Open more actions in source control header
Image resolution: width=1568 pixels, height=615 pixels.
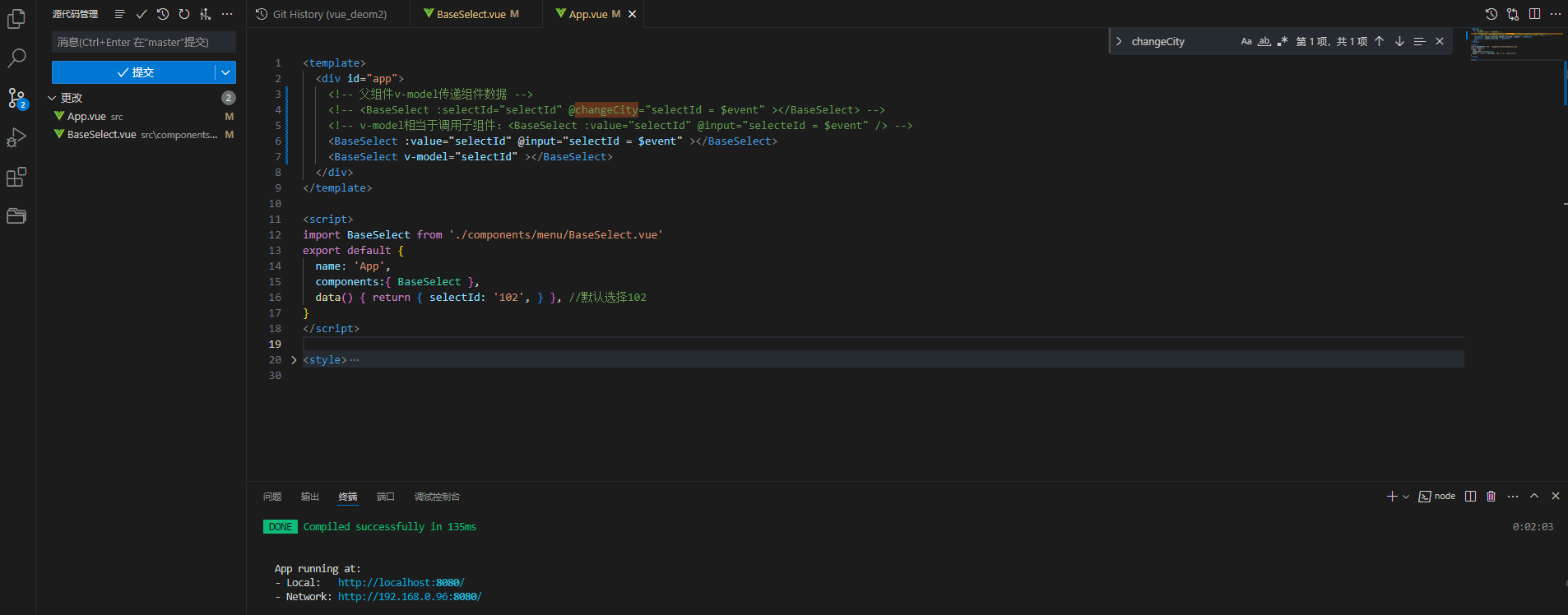[x=227, y=14]
